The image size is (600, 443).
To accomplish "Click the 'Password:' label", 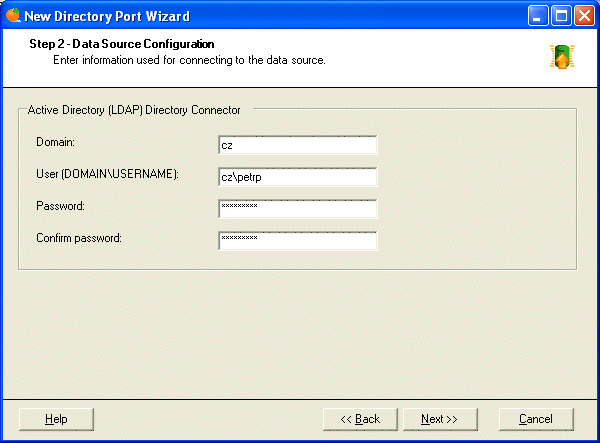I will tap(60, 206).
